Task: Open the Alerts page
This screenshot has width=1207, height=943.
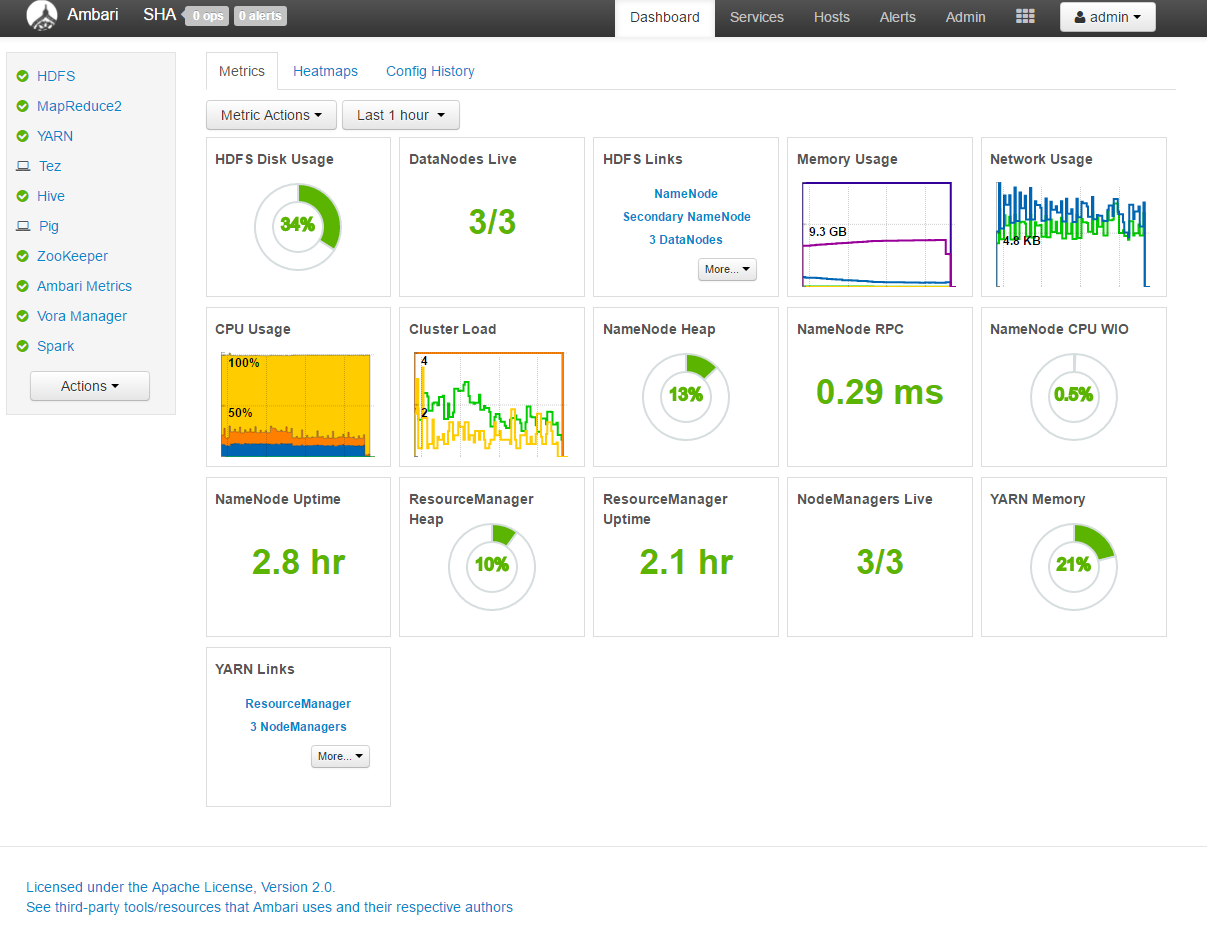Action: pyautogui.click(x=898, y=17)
